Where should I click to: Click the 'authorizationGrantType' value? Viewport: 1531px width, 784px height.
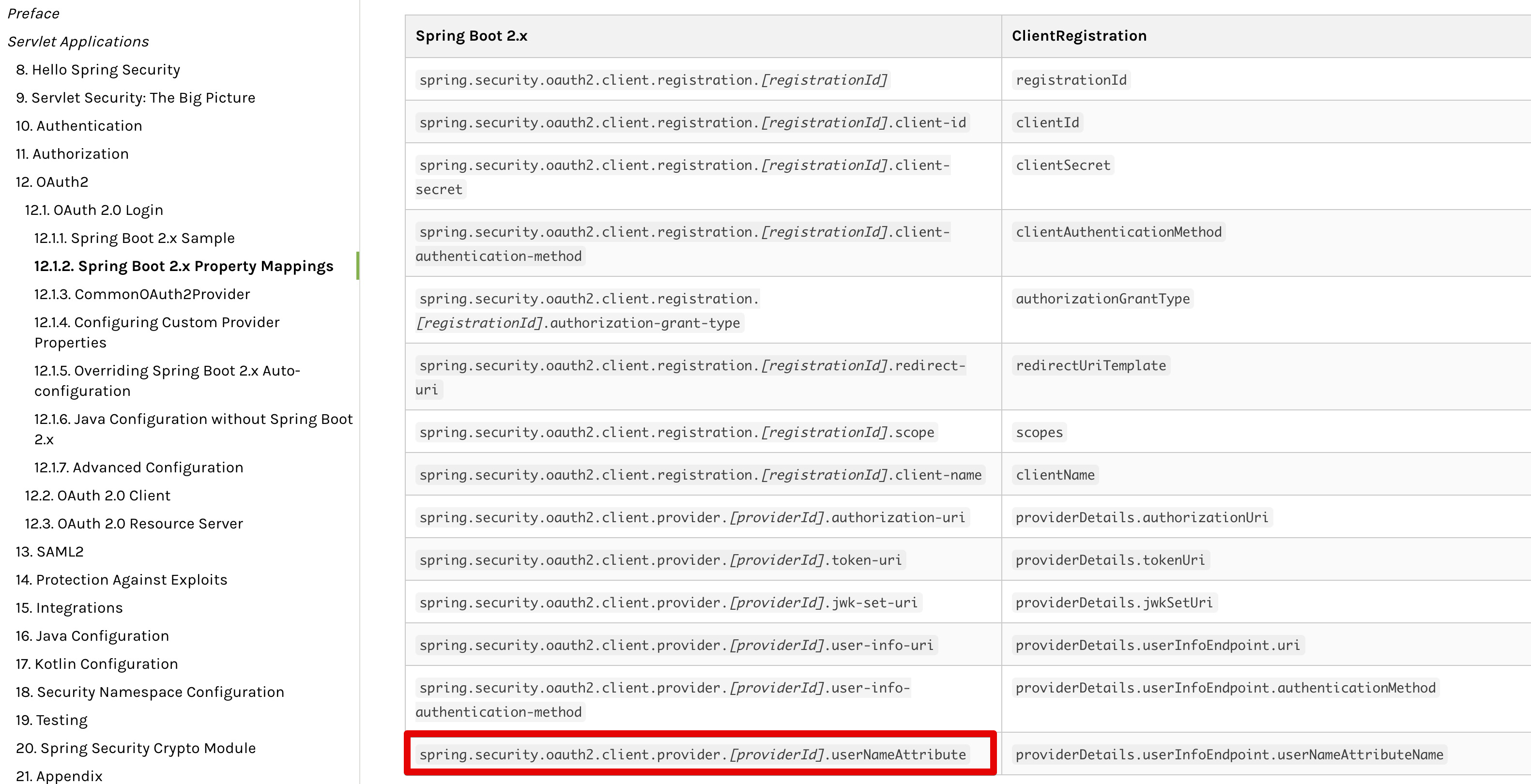click(1102, 299)
